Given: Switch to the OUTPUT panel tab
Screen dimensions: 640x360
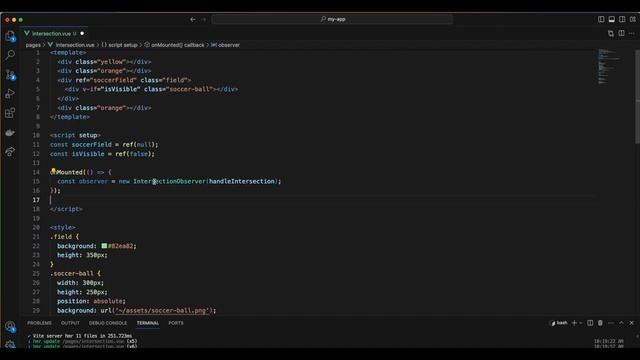Looking at the screenshot, I should point(70,323).
